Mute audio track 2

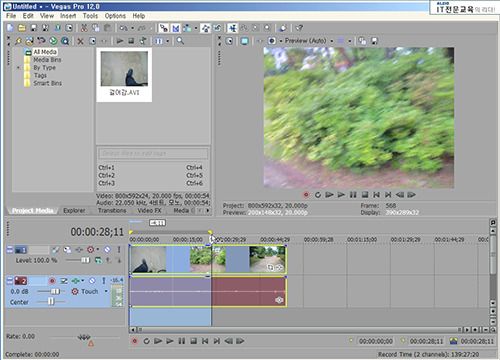[92, 281]
